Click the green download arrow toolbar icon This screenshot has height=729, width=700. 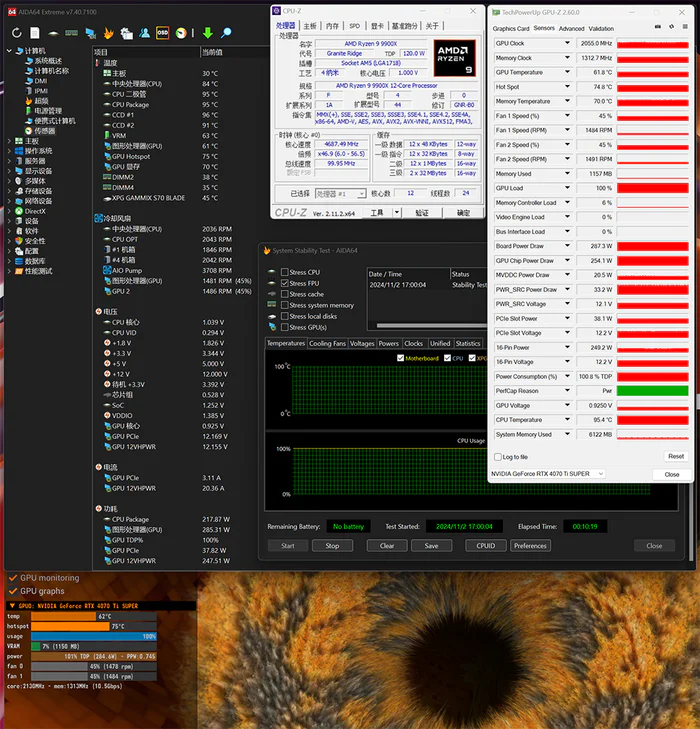coord(207,33)
